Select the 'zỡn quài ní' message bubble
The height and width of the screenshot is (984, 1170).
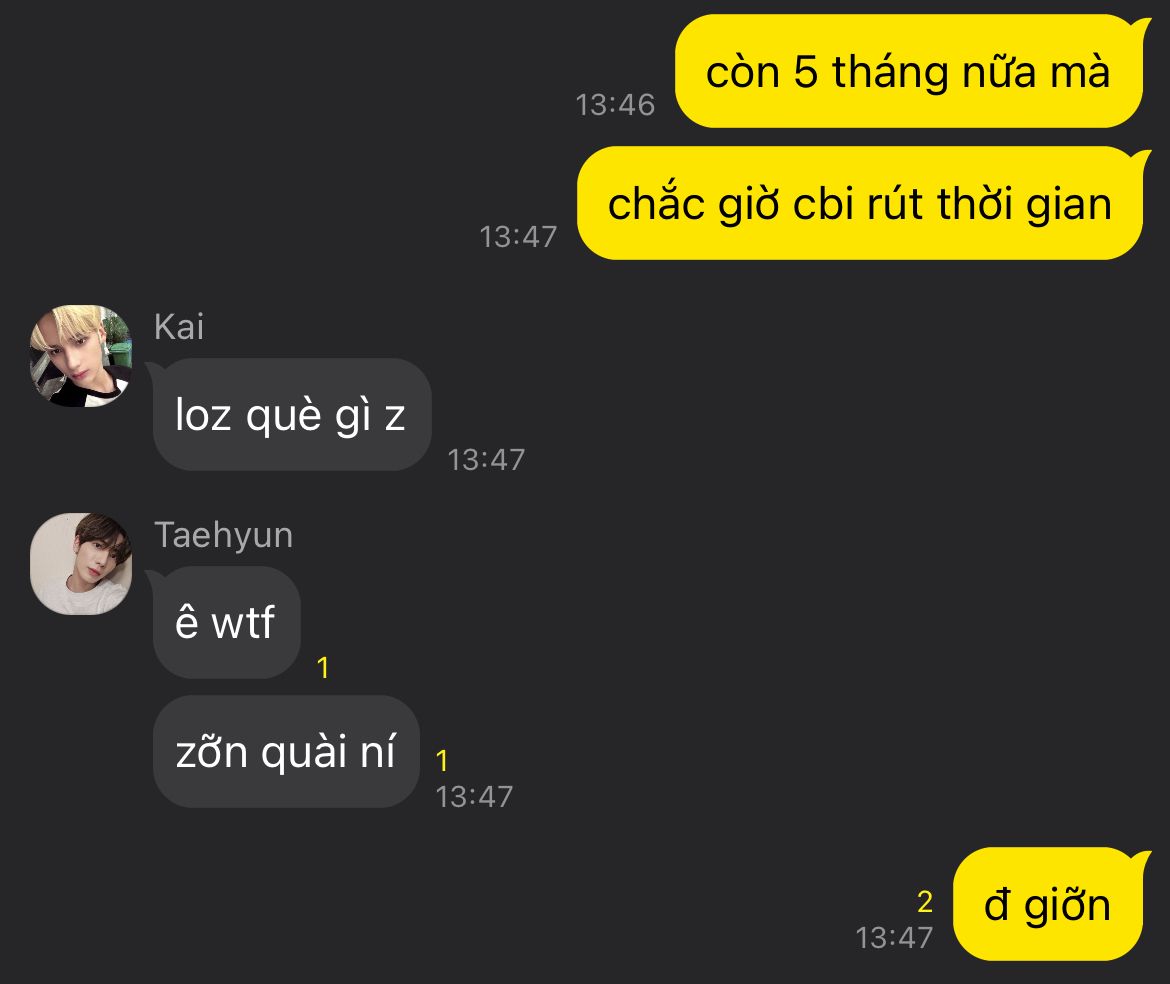286,751
